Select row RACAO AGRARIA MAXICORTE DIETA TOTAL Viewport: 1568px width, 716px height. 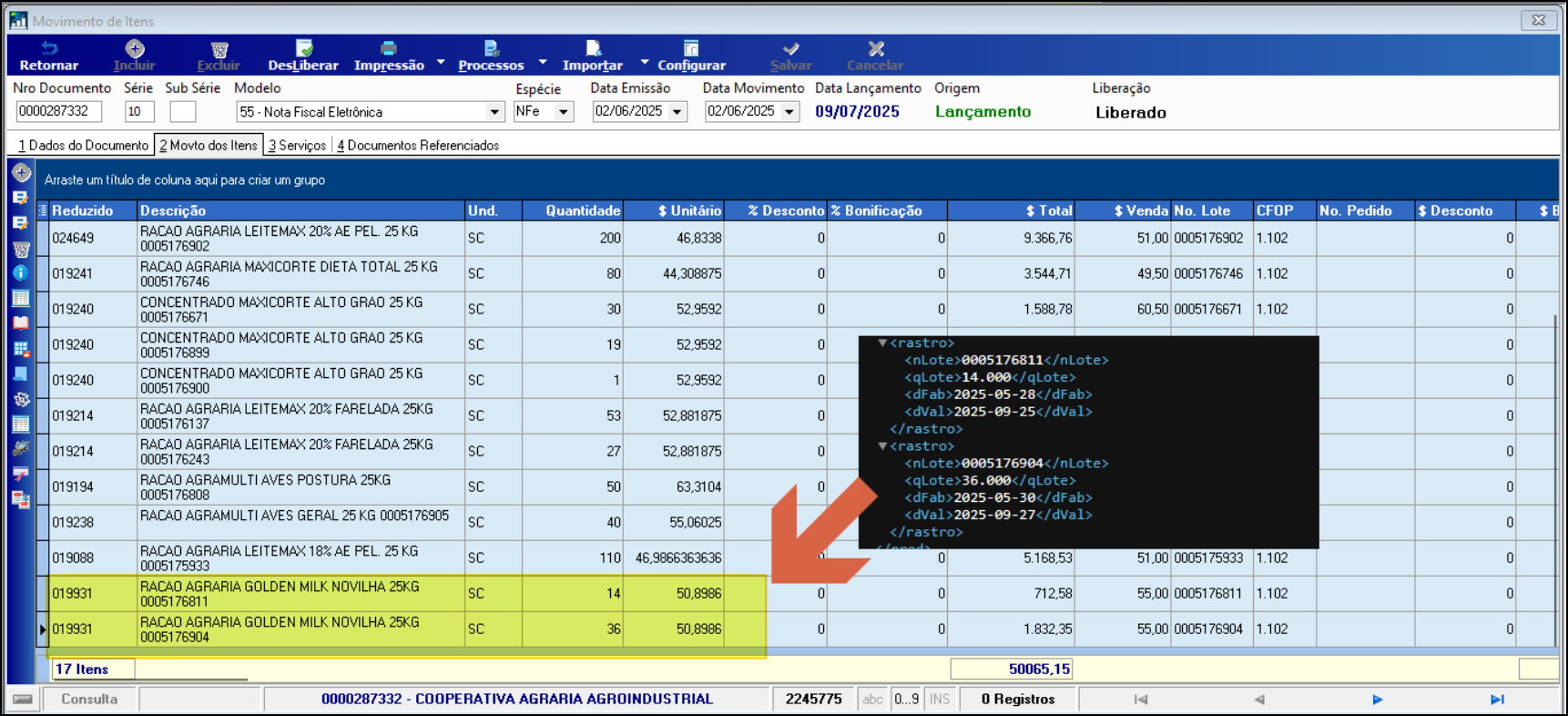(797, 274)
